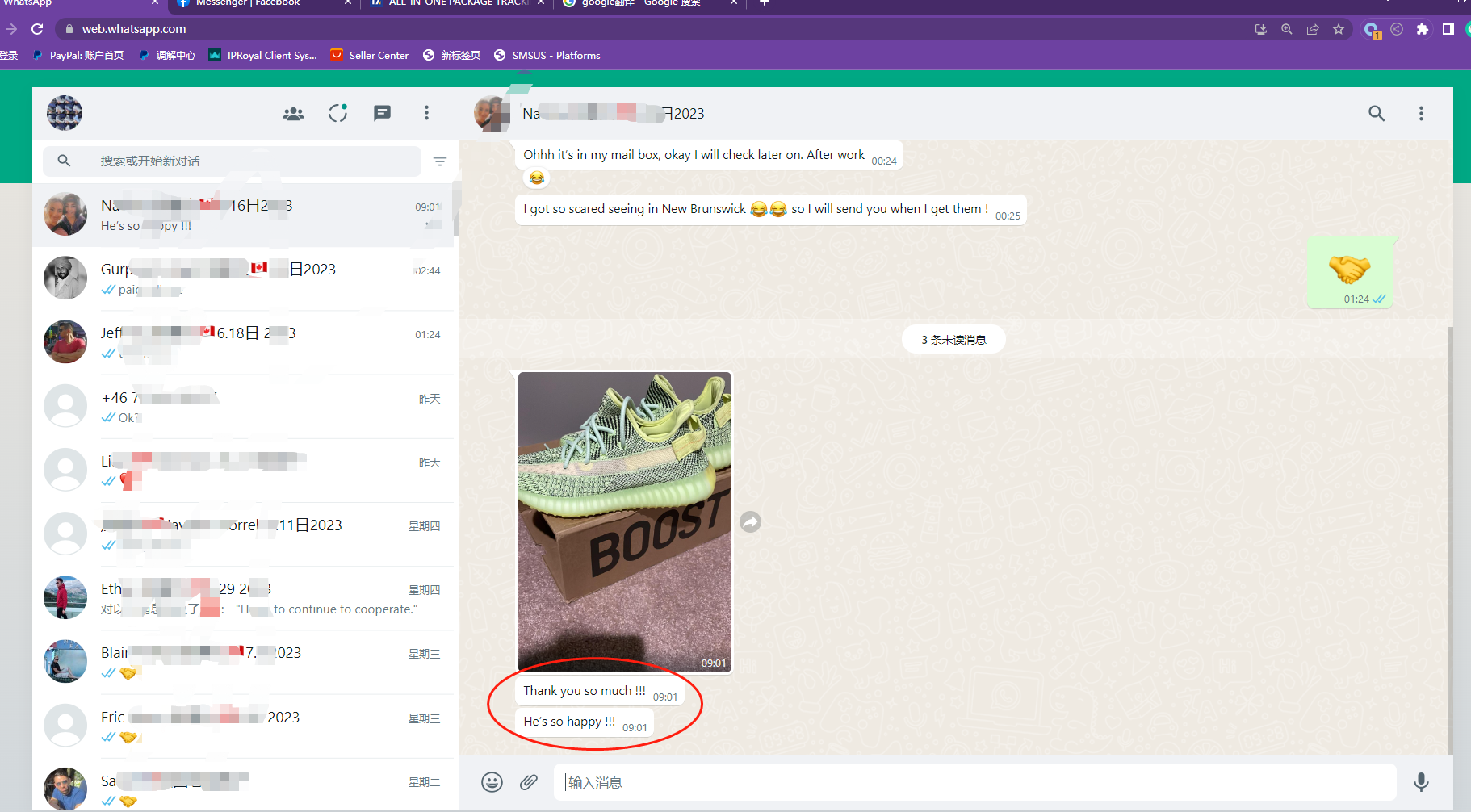Viewport: 1471px width, 812px height.
Task: Open the Seller Center bookmark
Action: coord(370,56)
